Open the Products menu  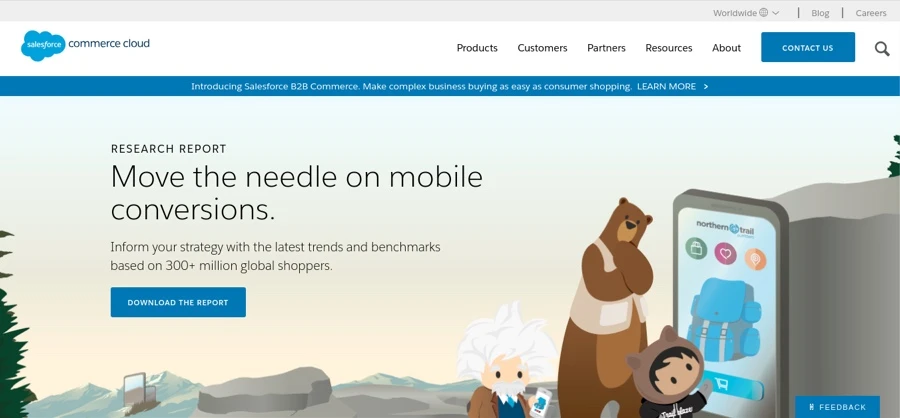pos(477,48)
